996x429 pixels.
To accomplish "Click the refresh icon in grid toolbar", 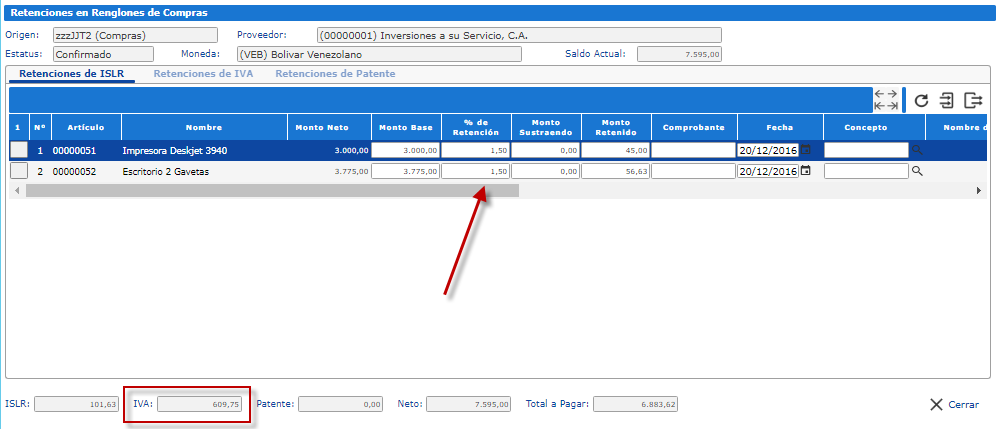I will [x=922, y=100].
